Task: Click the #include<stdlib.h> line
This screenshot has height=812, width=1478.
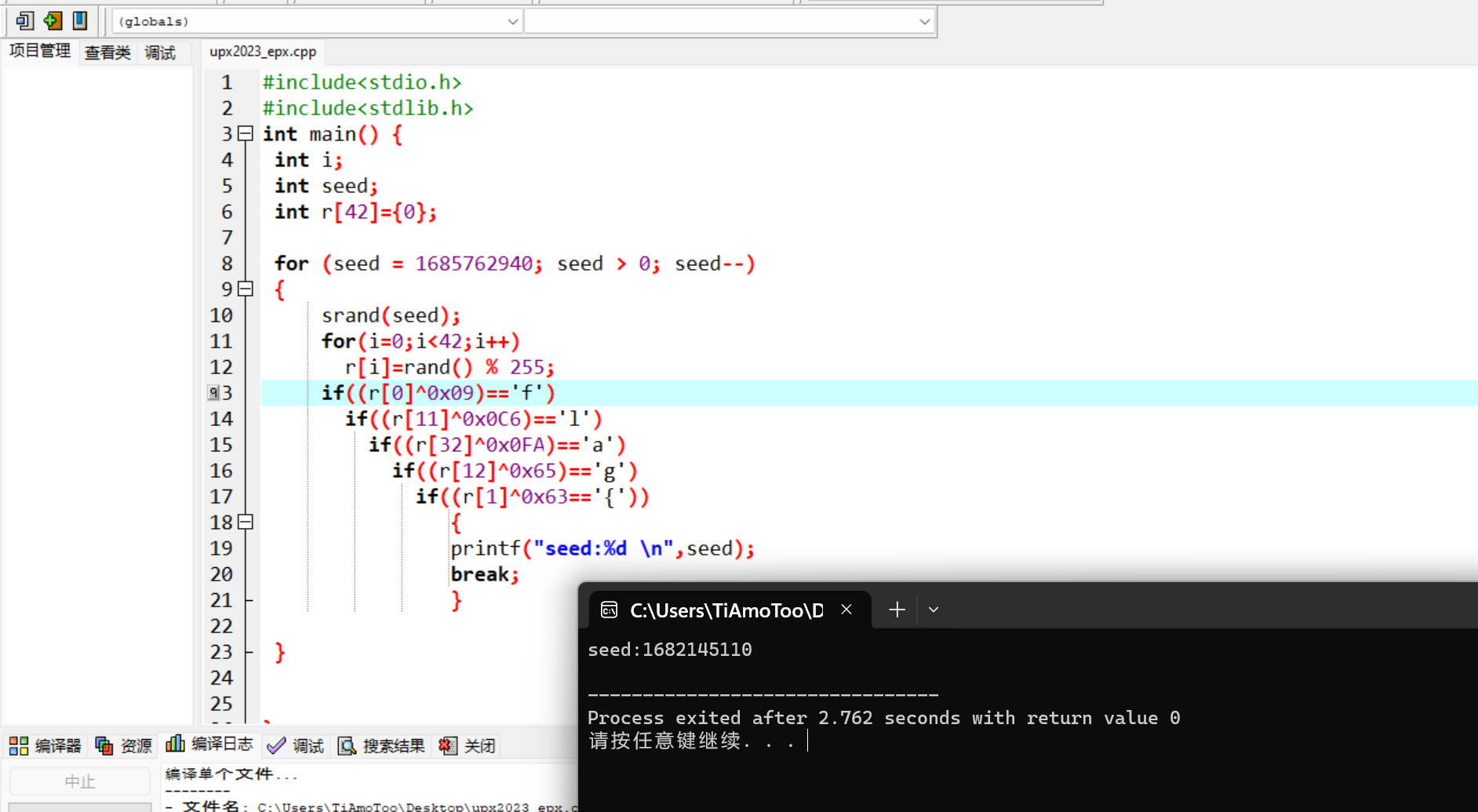Action: point(368,108)
